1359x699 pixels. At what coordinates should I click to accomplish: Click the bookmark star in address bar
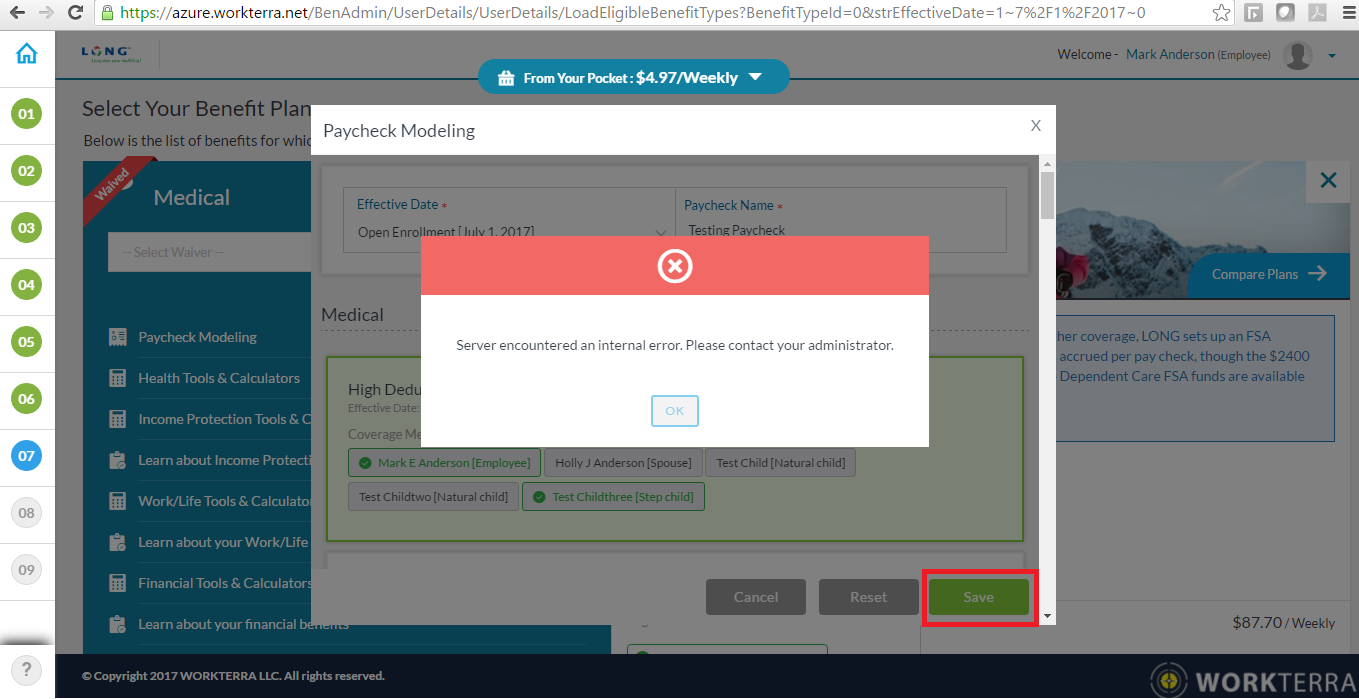(x=1221, y=13)
